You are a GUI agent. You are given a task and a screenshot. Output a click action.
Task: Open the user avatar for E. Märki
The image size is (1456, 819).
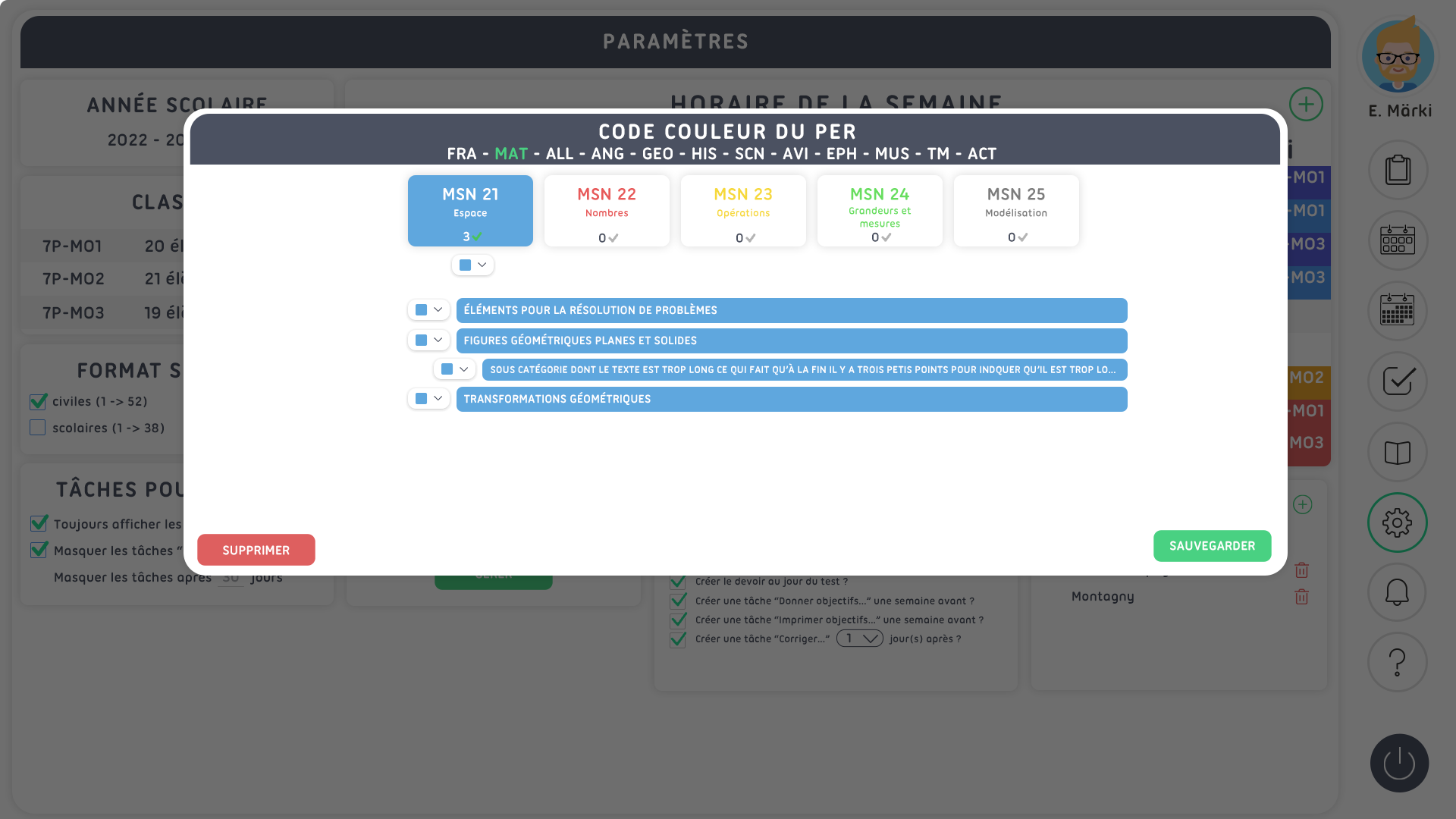[x=1398, y=57]
